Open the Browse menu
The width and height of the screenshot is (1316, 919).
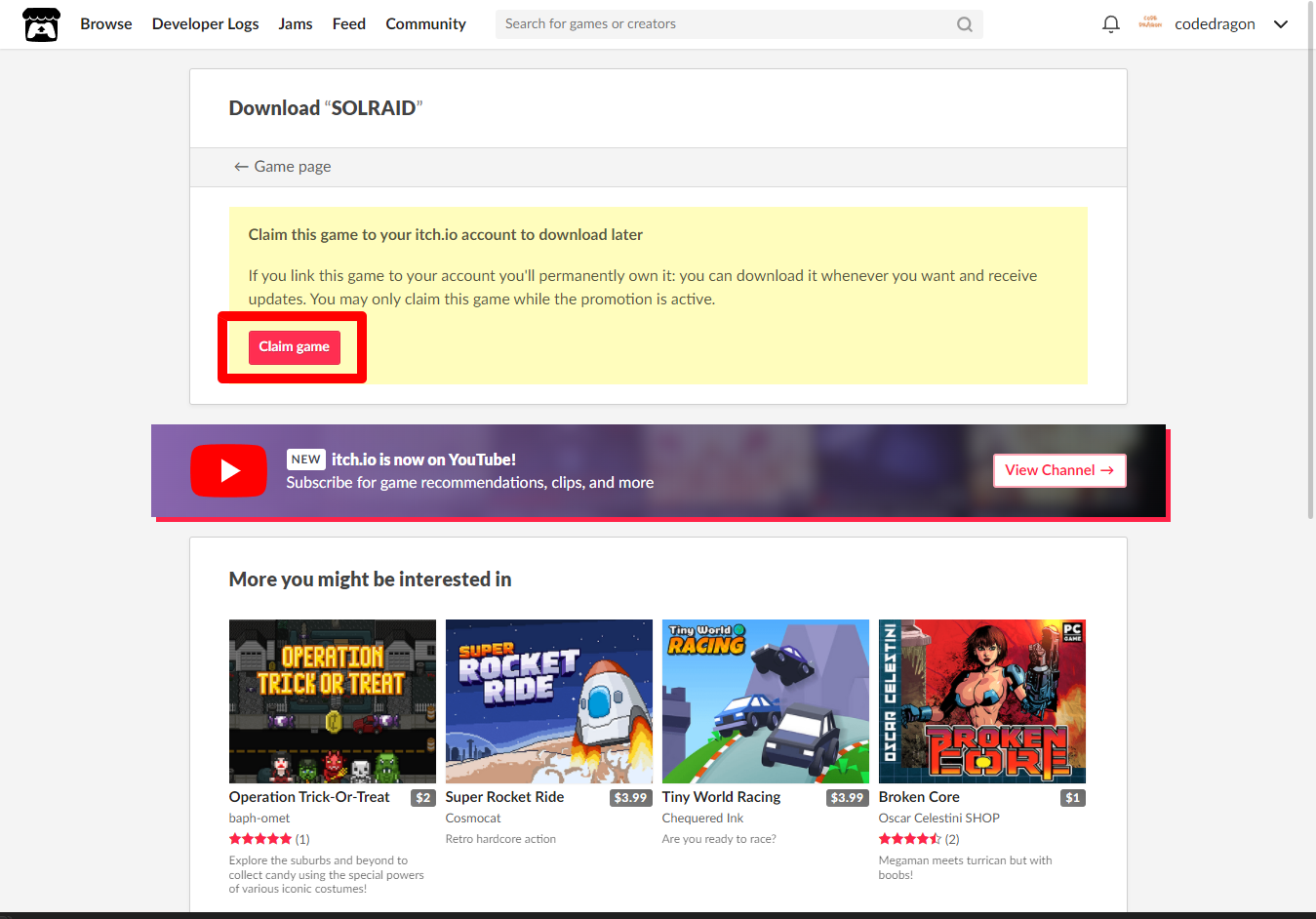click(x=106, y=24)
